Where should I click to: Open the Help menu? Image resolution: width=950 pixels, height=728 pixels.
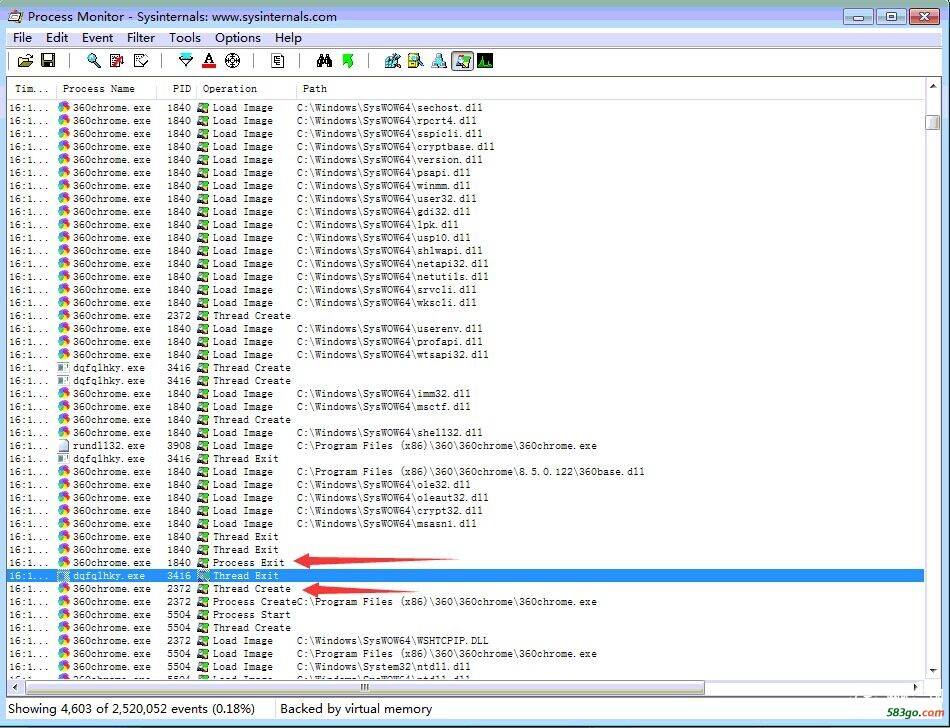pyautogui.click(x=288, y=38)
